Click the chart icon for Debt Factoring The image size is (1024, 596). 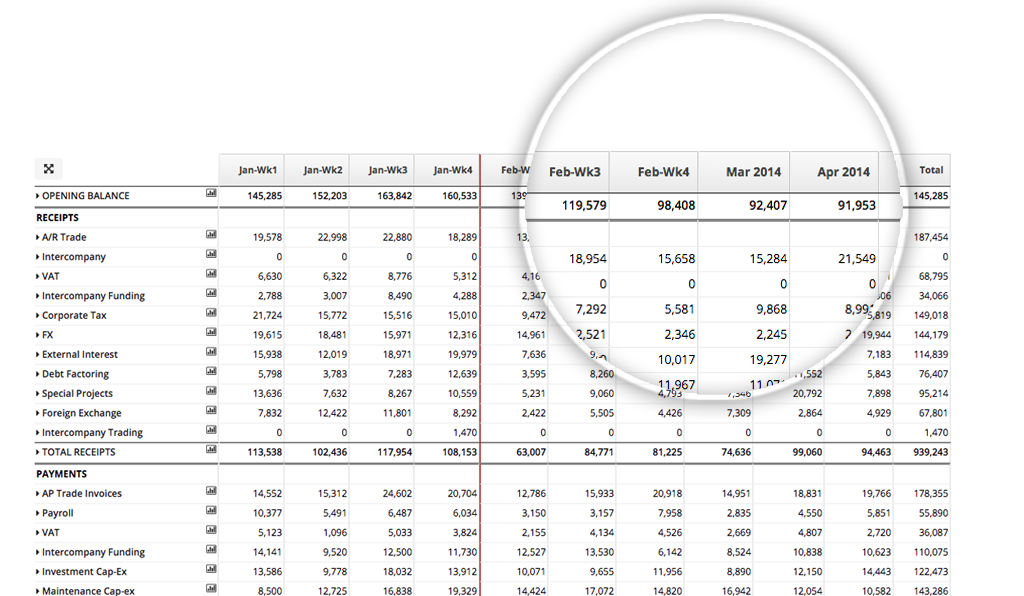[211, 371]
